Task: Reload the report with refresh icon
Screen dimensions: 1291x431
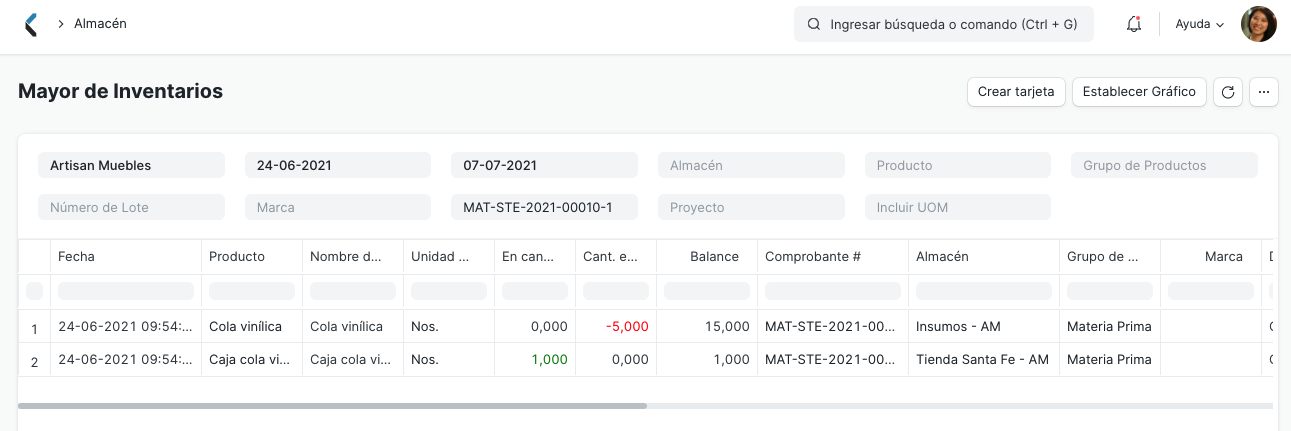Action: coord(1228,92)
